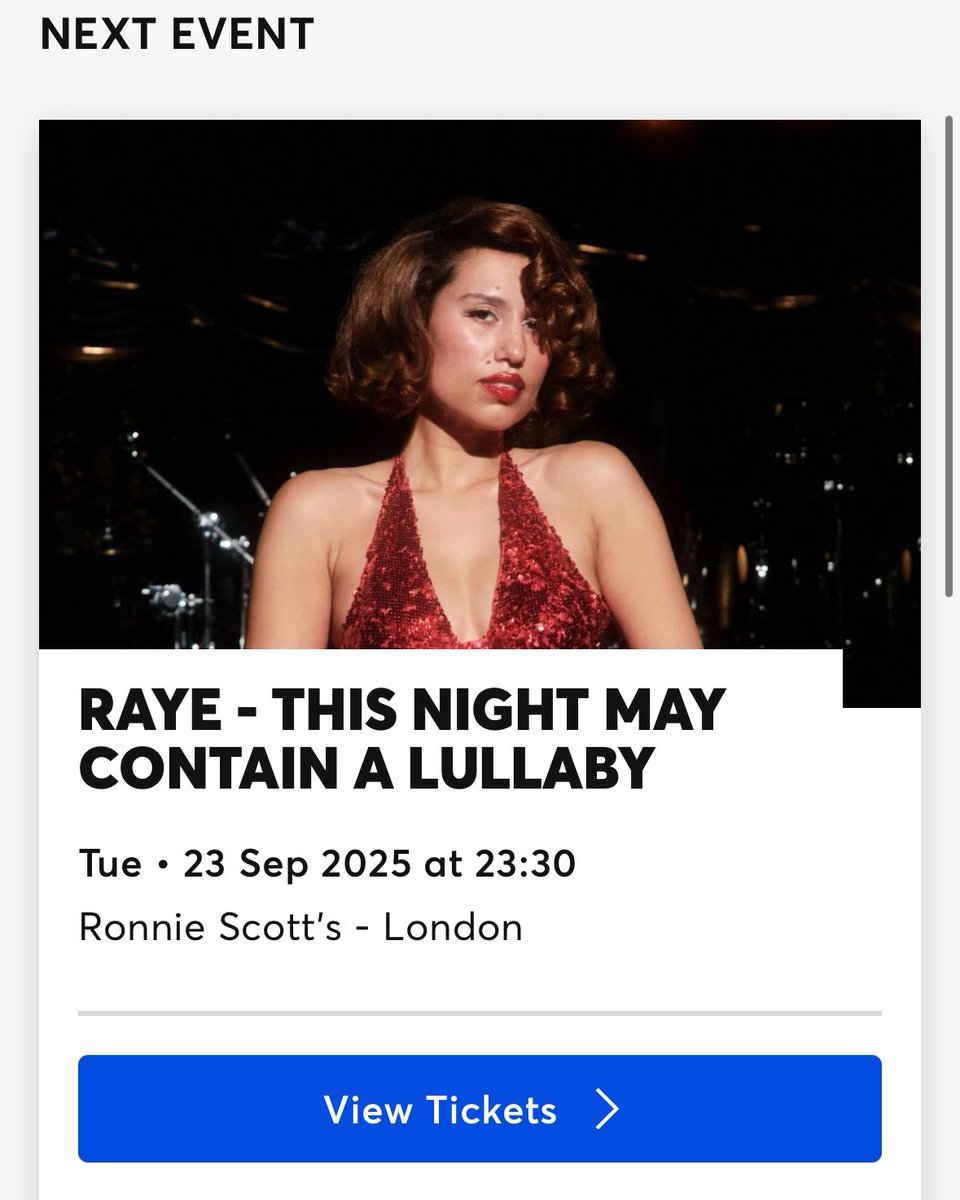Click the blue View Tickets button
The height and width of the screenshot is (1200, 960).
pyautogui.click(x=480, y=1109)
